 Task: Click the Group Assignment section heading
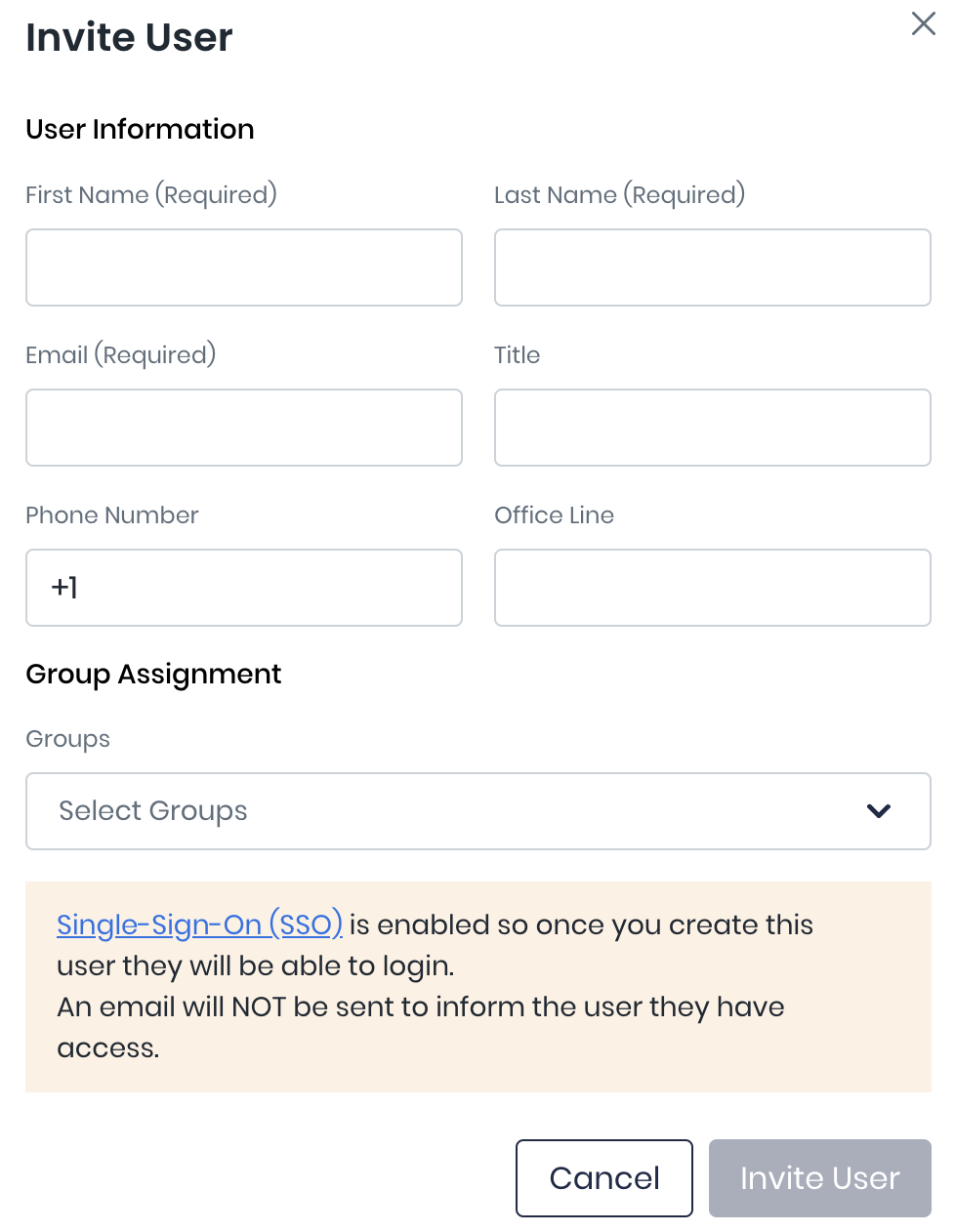(153, 675)
